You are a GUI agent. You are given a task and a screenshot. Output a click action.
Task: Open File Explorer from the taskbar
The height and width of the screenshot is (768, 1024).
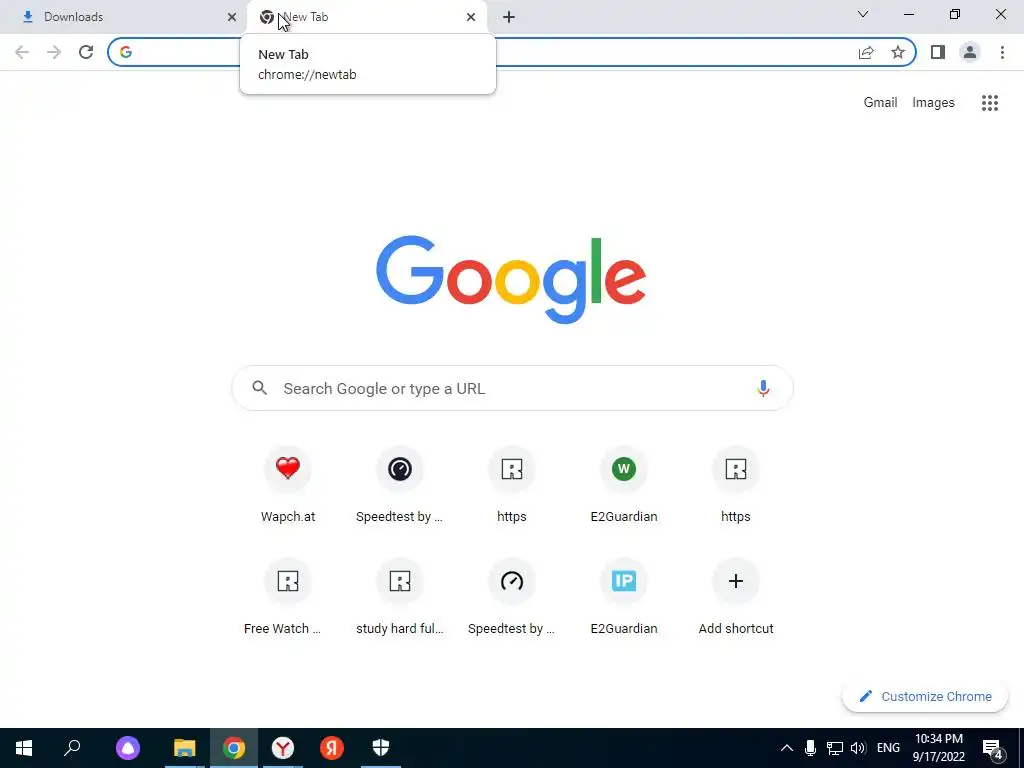(185, 748)
